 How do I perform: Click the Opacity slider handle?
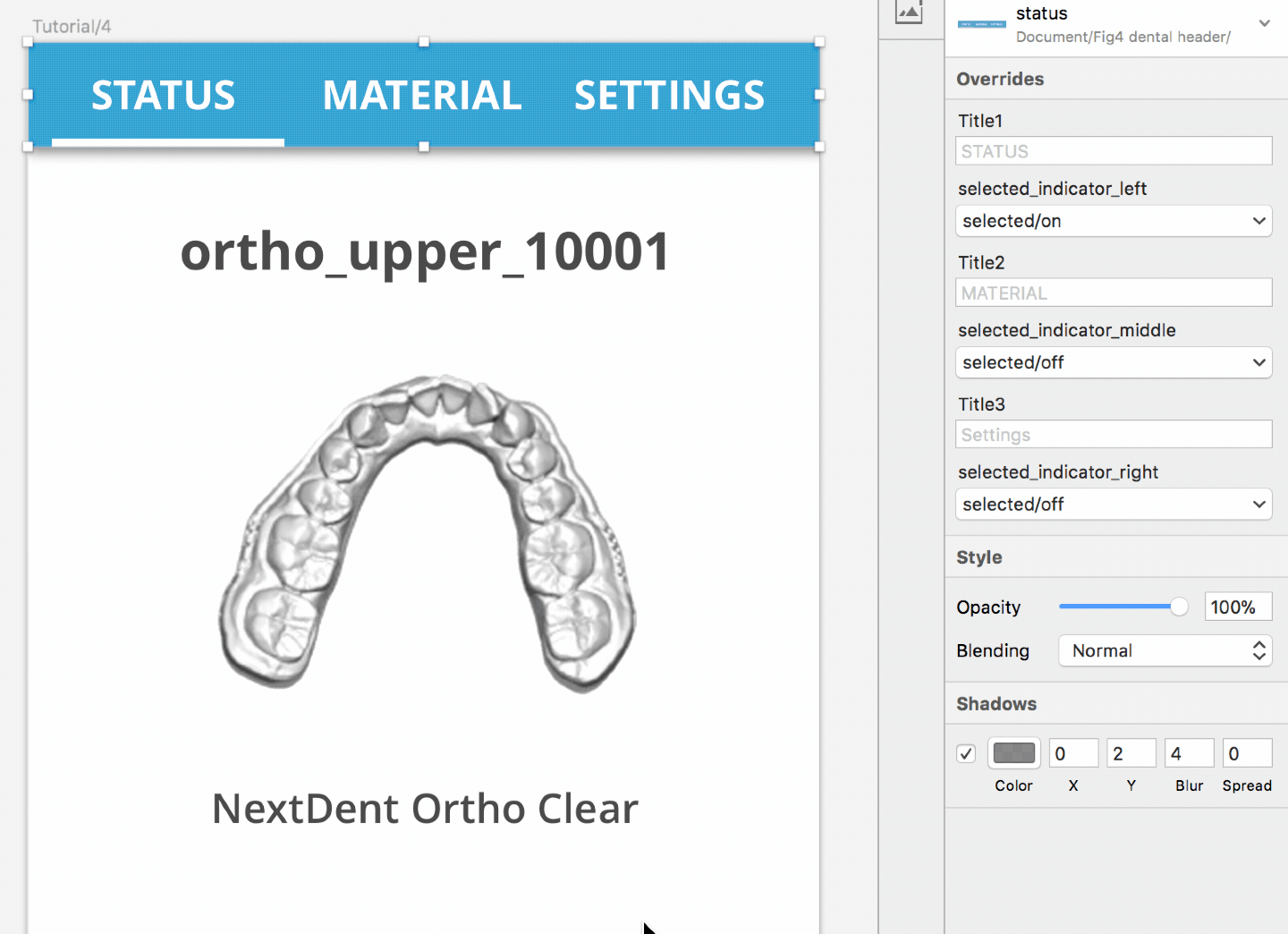click(1180, 607)
